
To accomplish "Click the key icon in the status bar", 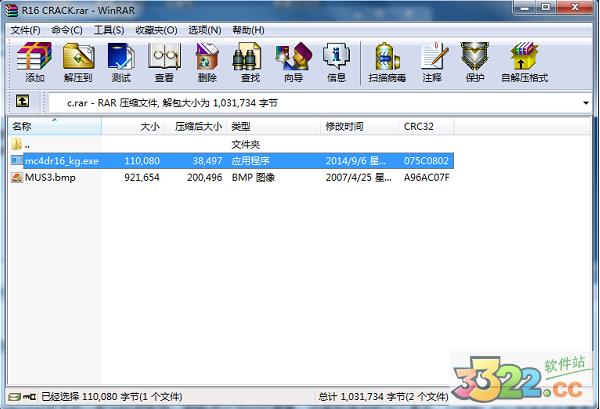I will (29, 397).
